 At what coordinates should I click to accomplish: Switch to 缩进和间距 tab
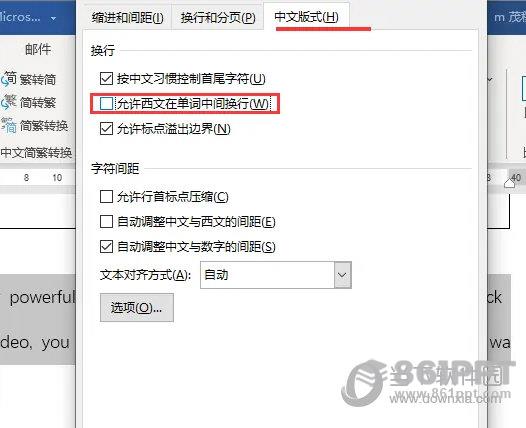128,17
